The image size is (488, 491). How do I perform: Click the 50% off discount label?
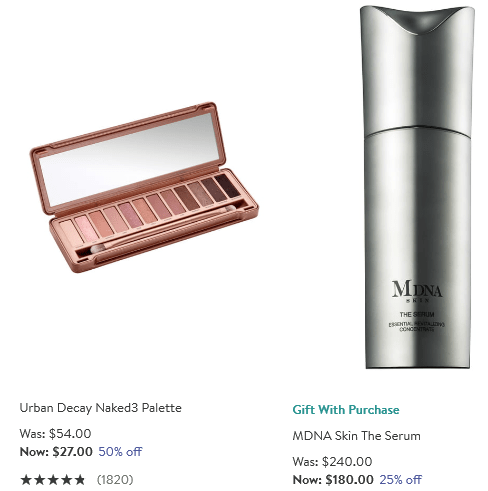(x=120, y=452)
